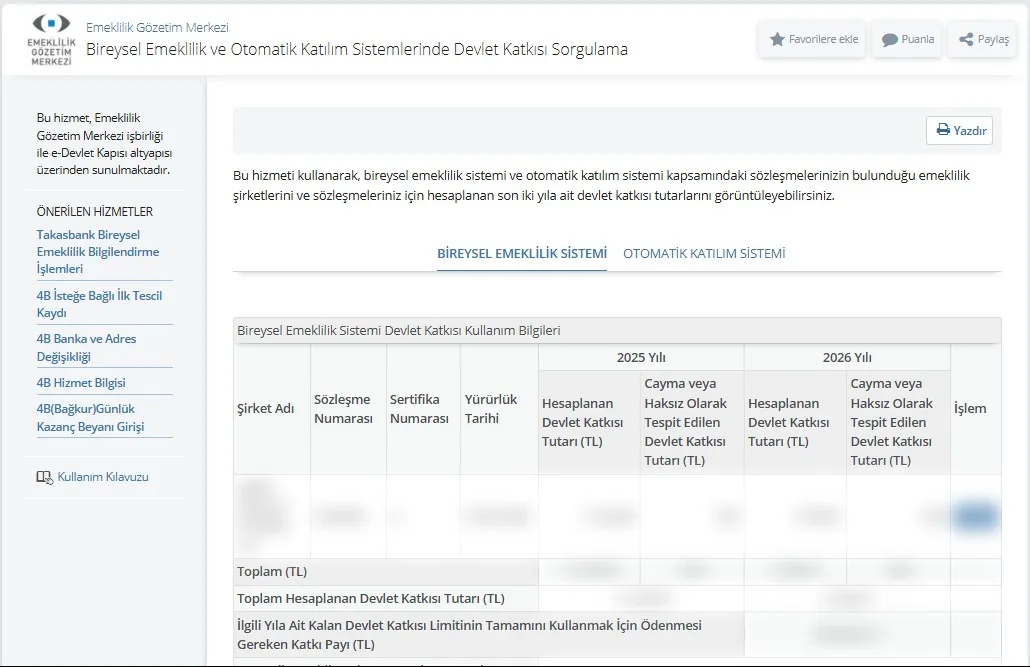Click the ÖNERİLEN HİZMETLER heading

click(x=95, y=212)
